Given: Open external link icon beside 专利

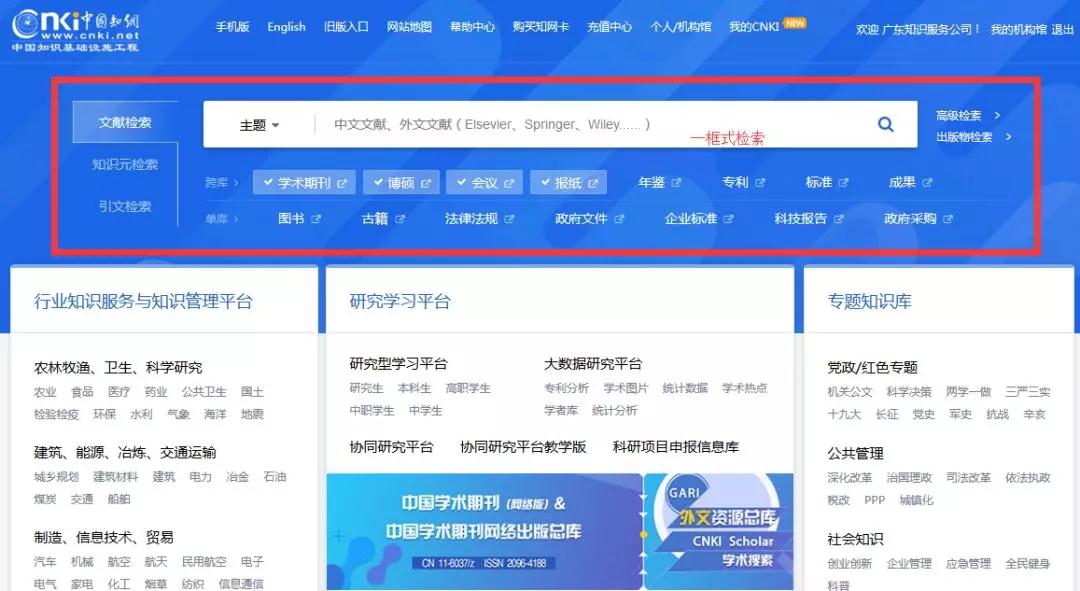Looking at the screenshot, I should coord(761,183).
